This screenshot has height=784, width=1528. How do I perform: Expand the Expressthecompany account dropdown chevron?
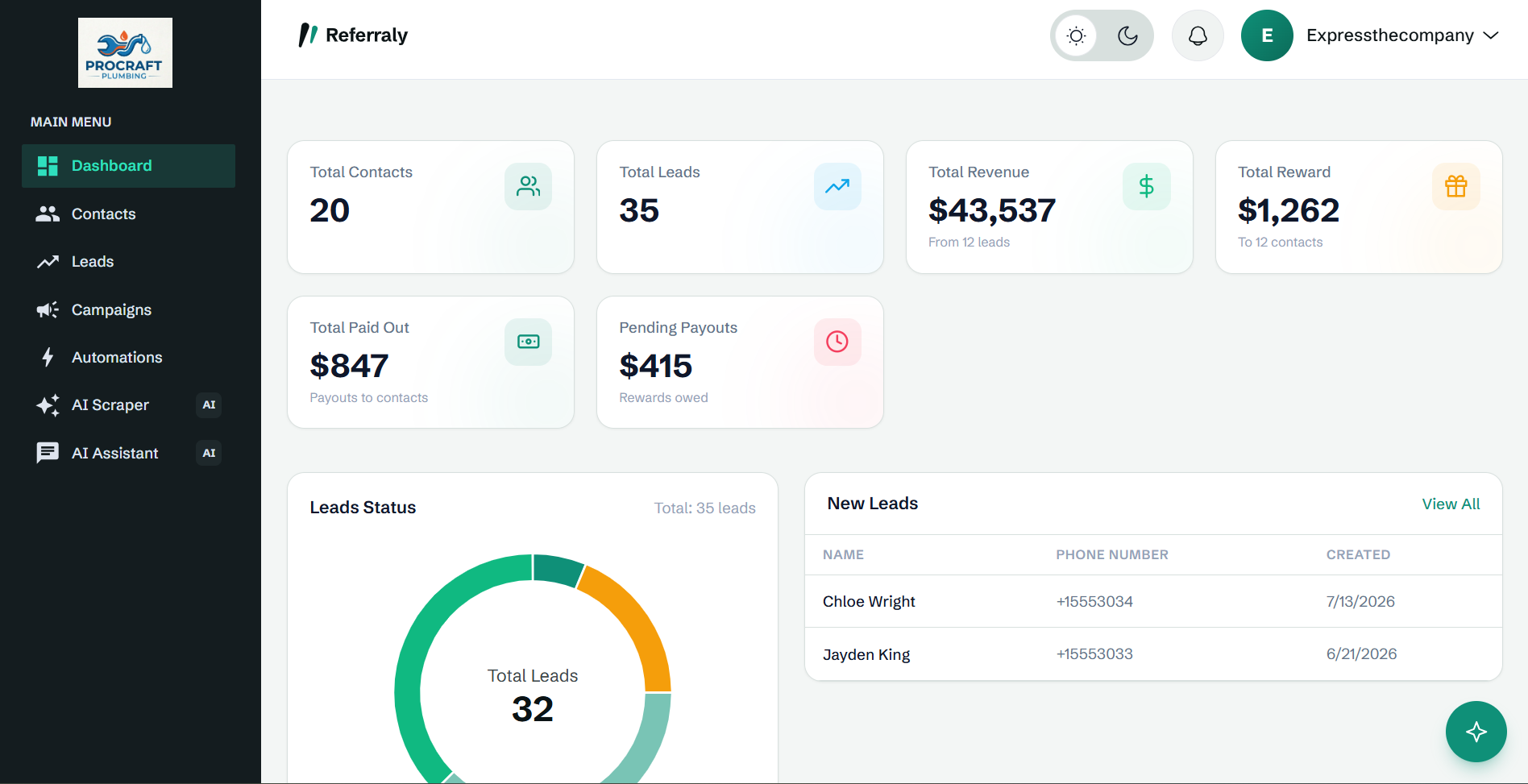[1491, 35]
